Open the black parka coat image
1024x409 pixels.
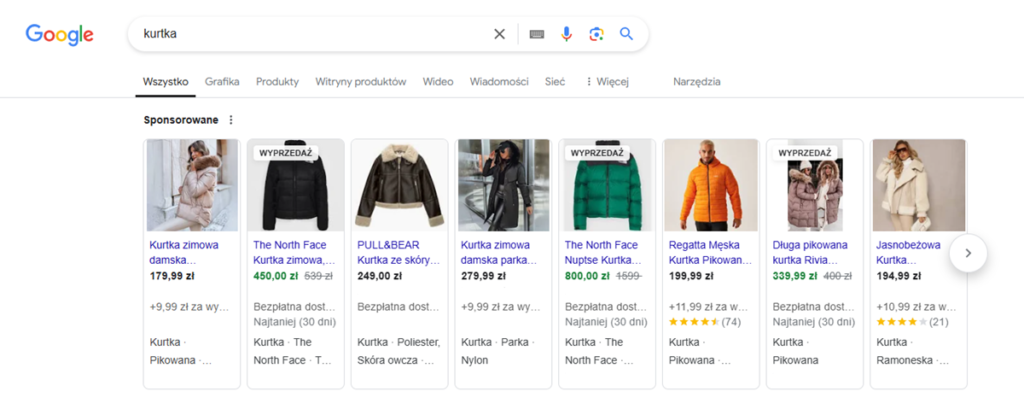504,185
